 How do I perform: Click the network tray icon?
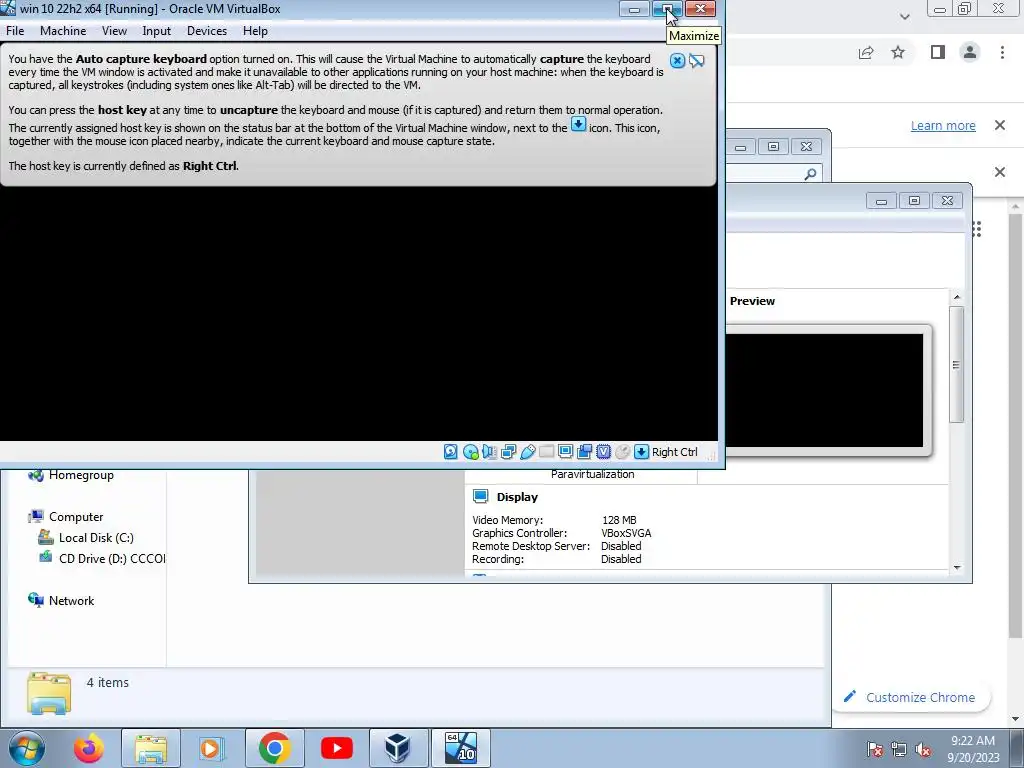pyautogui.click(x=899, y=749)
